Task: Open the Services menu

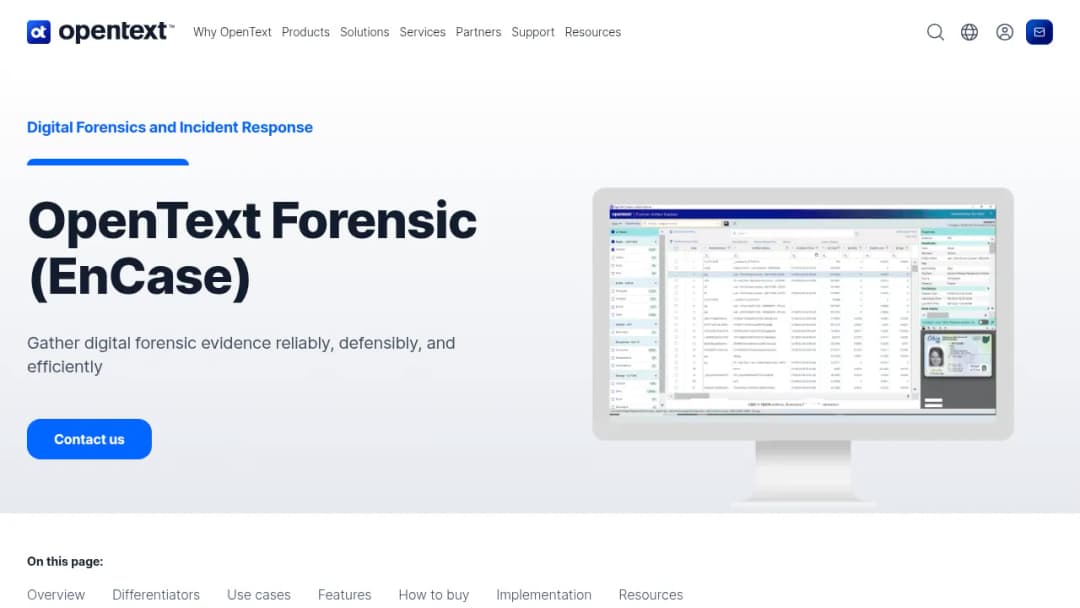Action: point(422,32)
